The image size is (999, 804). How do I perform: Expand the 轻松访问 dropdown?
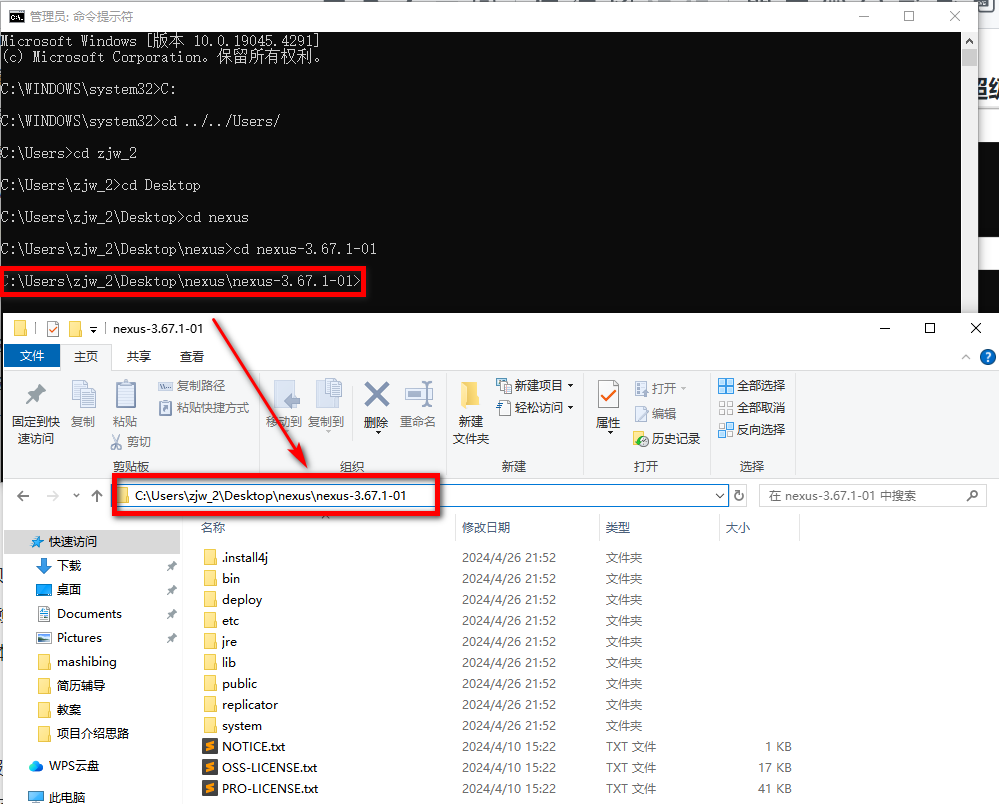tap(570, 408)
